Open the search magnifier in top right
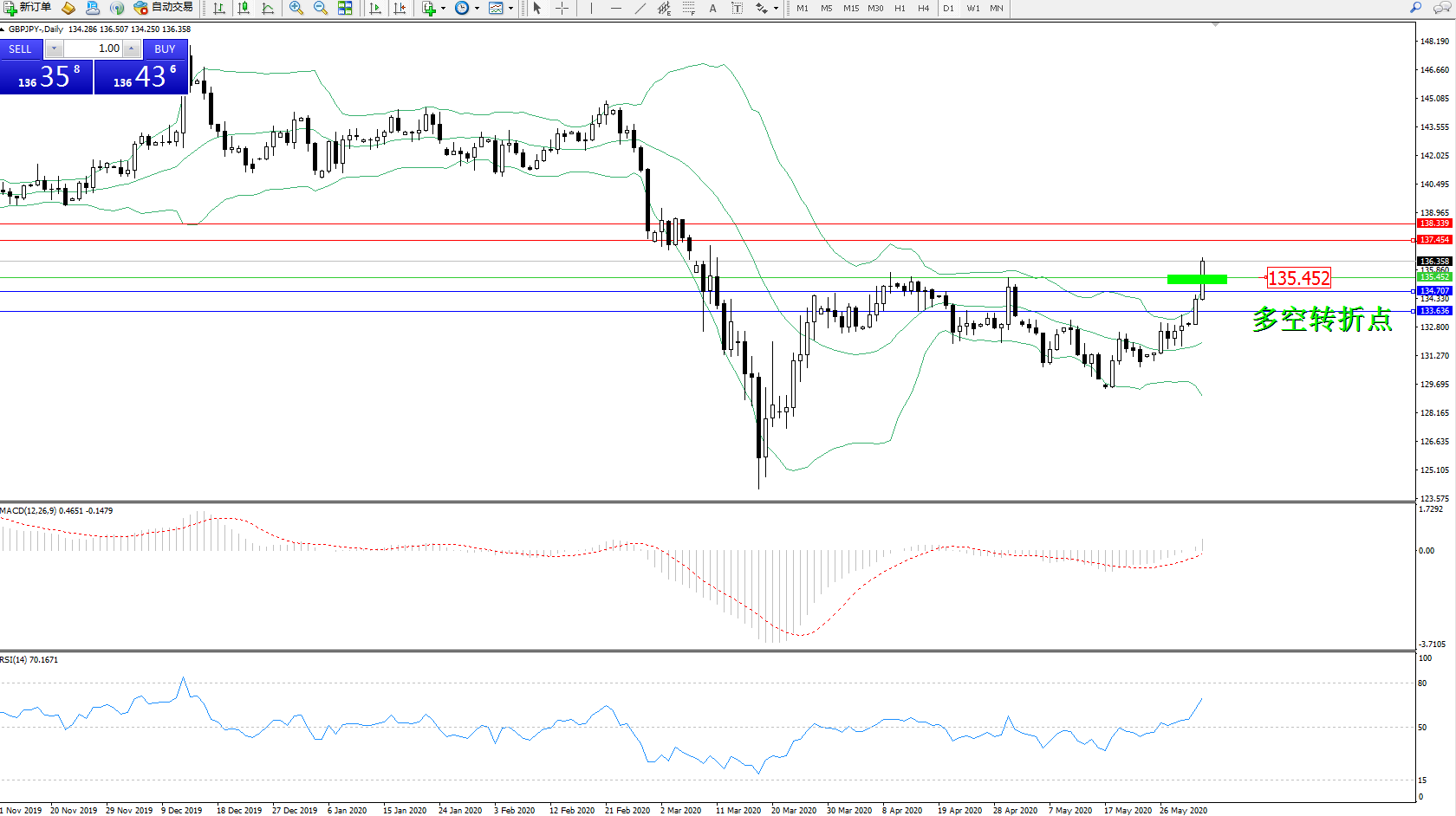1456x816 pixels. (x=1416, y=8)
